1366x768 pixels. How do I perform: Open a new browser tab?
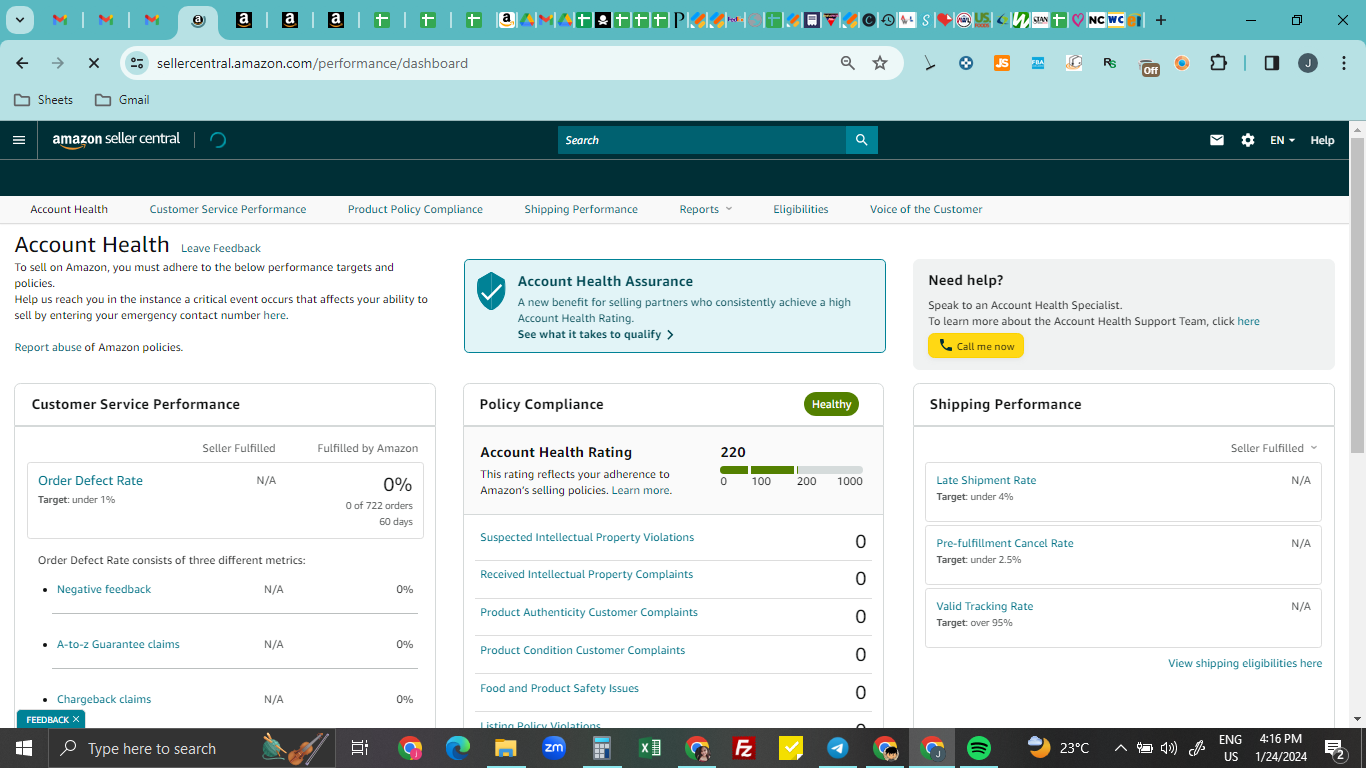[x=1160, y=20]
